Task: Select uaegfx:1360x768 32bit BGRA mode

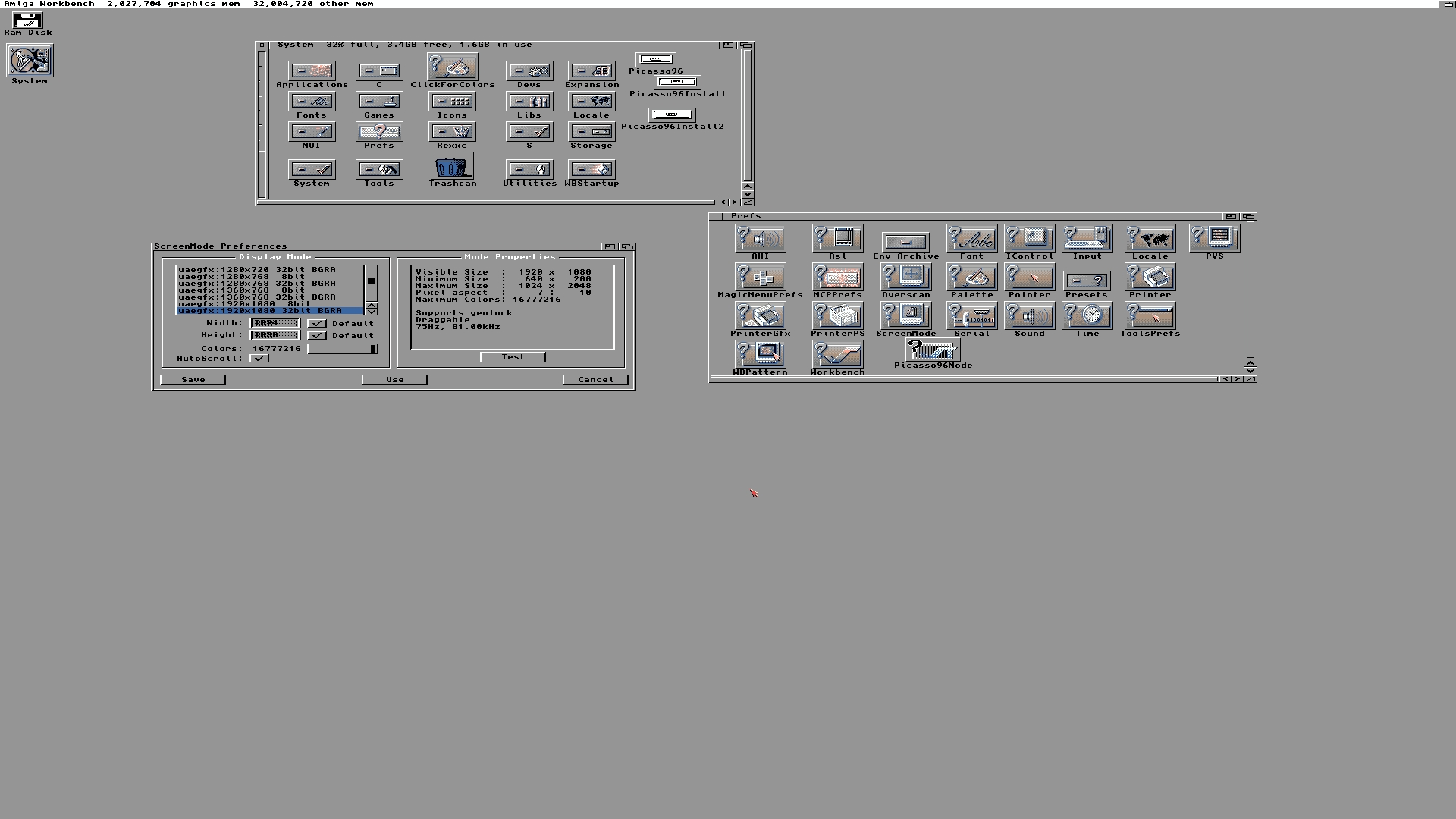Action: [258, 297]
